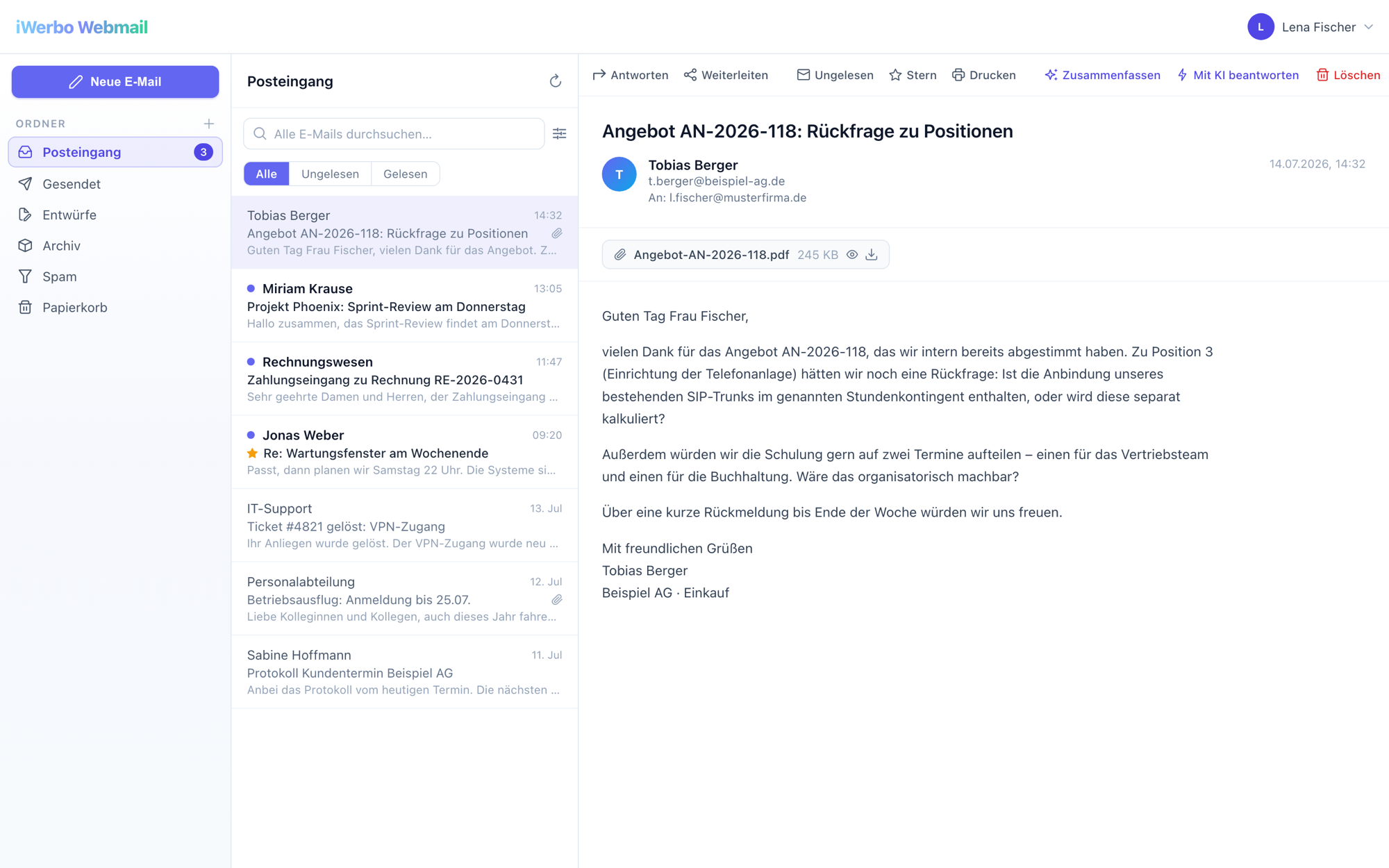Image resolution: width=1389 pixels, height=868 pixels.
Task: Open Sabine Hoffmann Protokoll email
Action: point(404,672)
